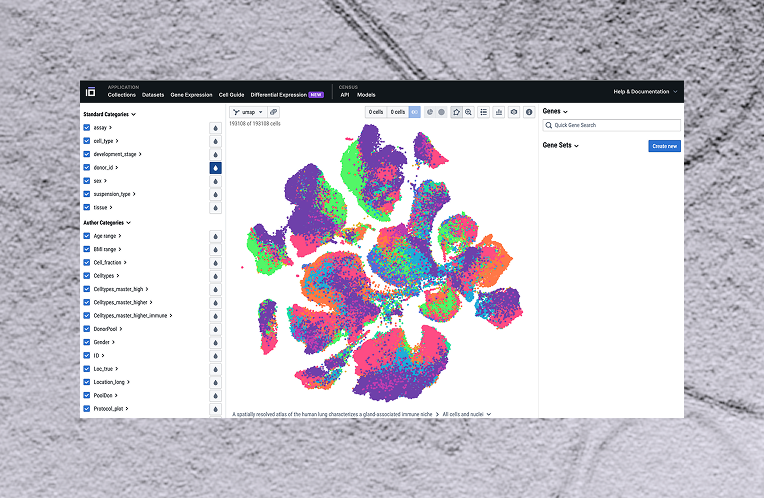The height and width of the screenshot is (498, 764).
Task: Uncheck the assay category checkbox
Action: pos(87,128)
